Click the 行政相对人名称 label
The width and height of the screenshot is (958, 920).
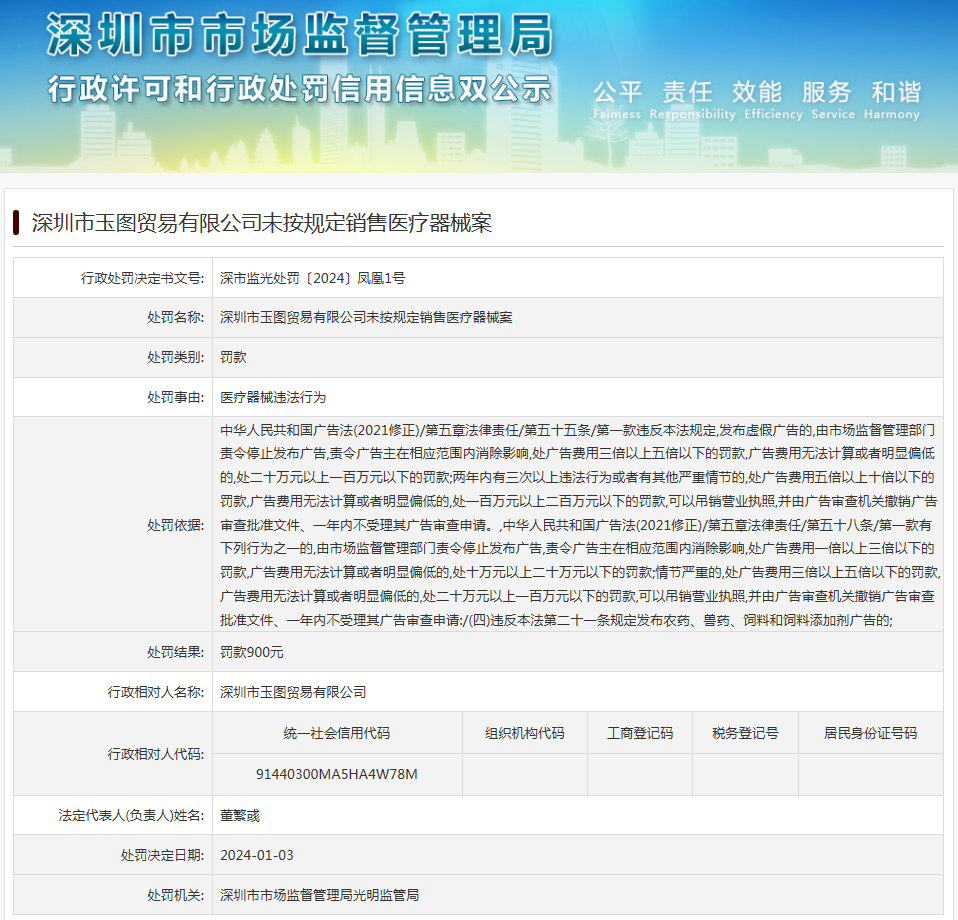[x=156, y=692]
